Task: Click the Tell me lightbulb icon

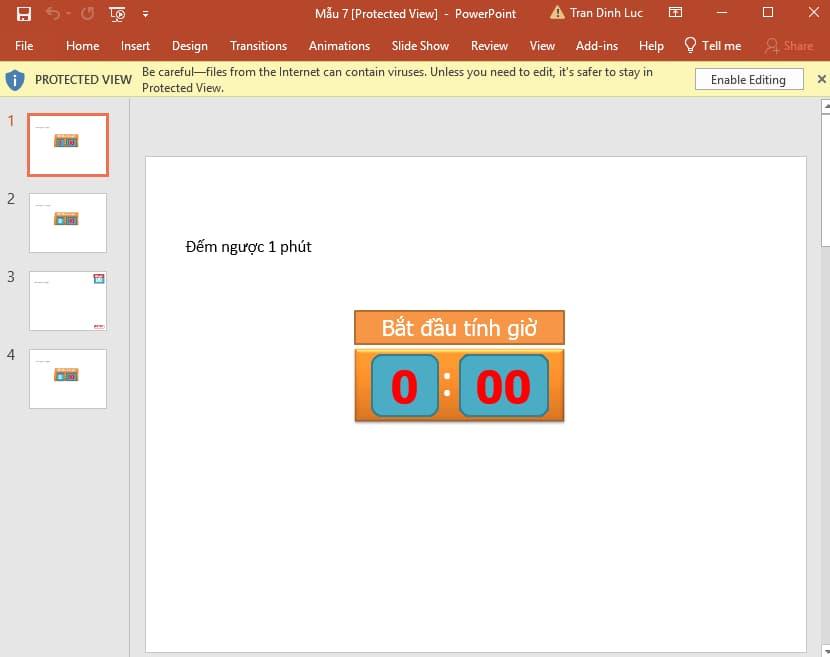Action: click(689, 45)
